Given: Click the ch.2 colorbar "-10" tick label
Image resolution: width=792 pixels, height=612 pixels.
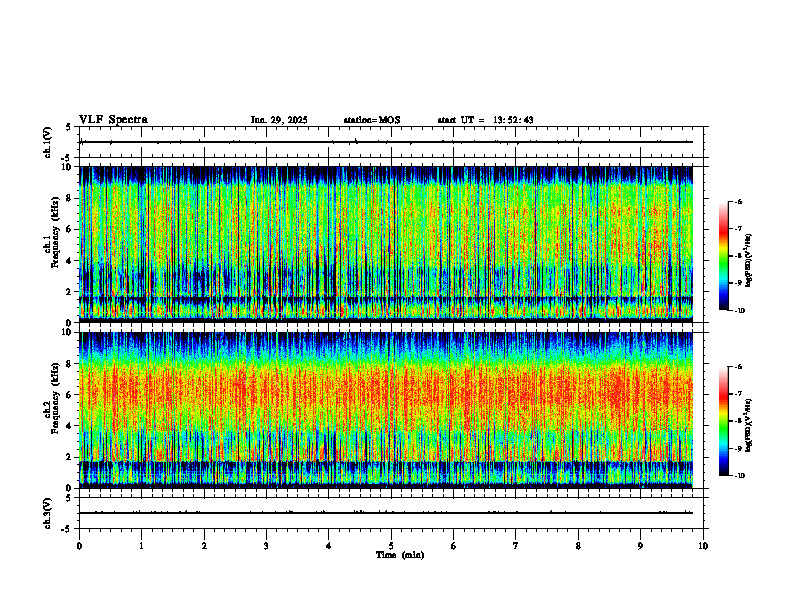Looking at the screenshot, I should 739,476.
